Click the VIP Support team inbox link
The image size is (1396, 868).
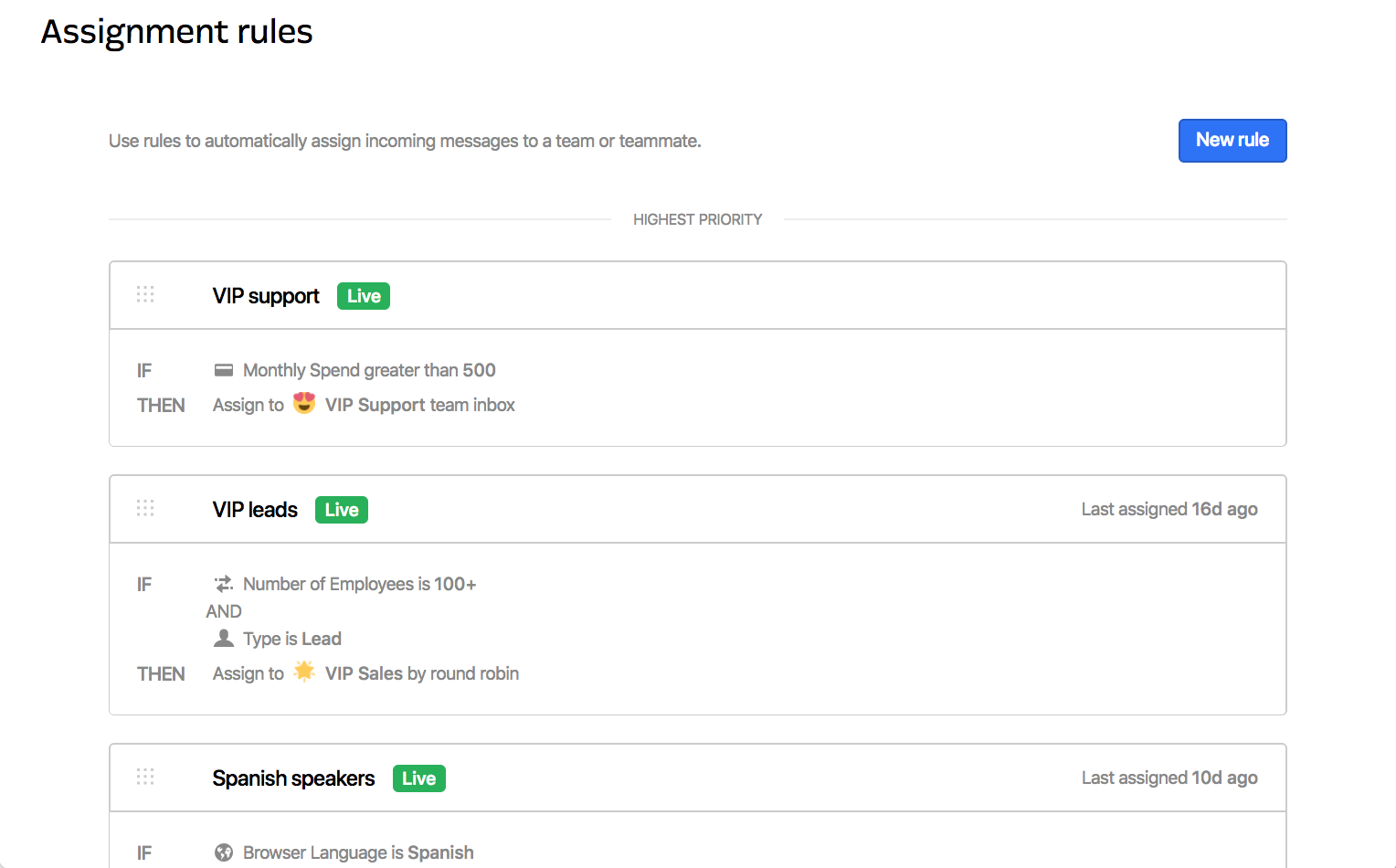pos(420,405)
